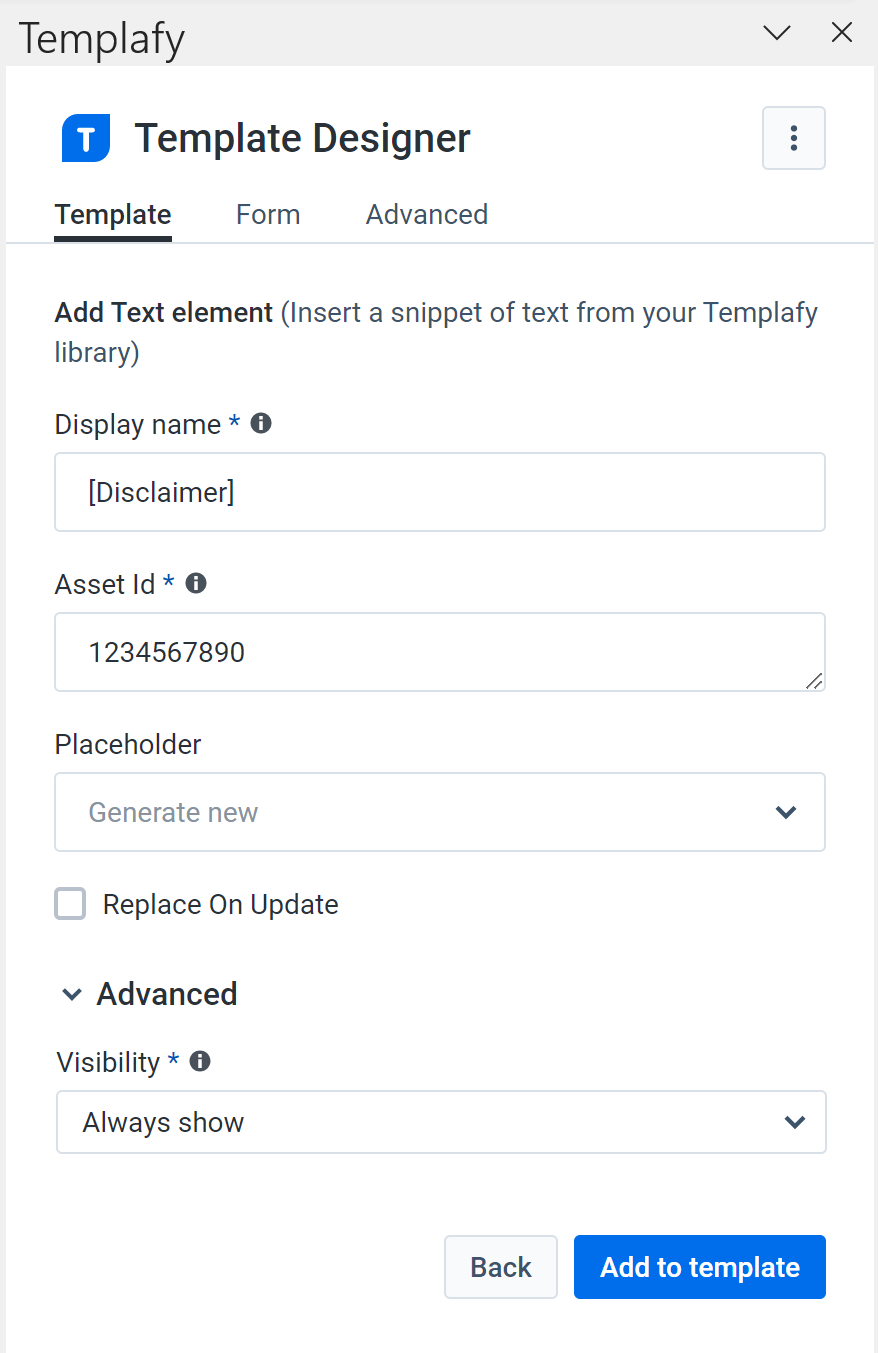Collapse the Templafy panel using the chevron
The image size is (878, 1353).
point(776,32)
